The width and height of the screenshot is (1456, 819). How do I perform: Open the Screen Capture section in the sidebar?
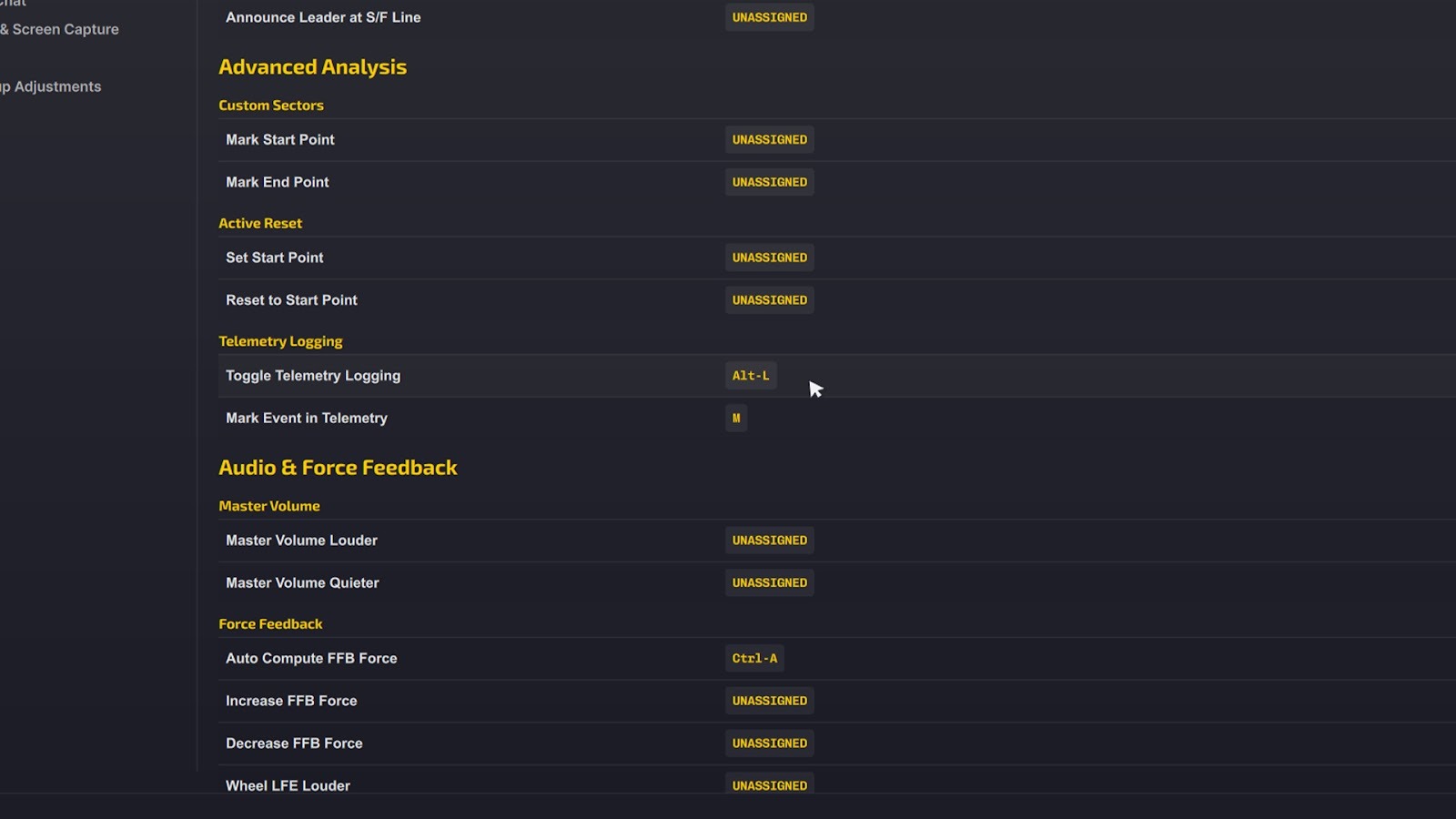pyautogui.click(x=59, y=29)
